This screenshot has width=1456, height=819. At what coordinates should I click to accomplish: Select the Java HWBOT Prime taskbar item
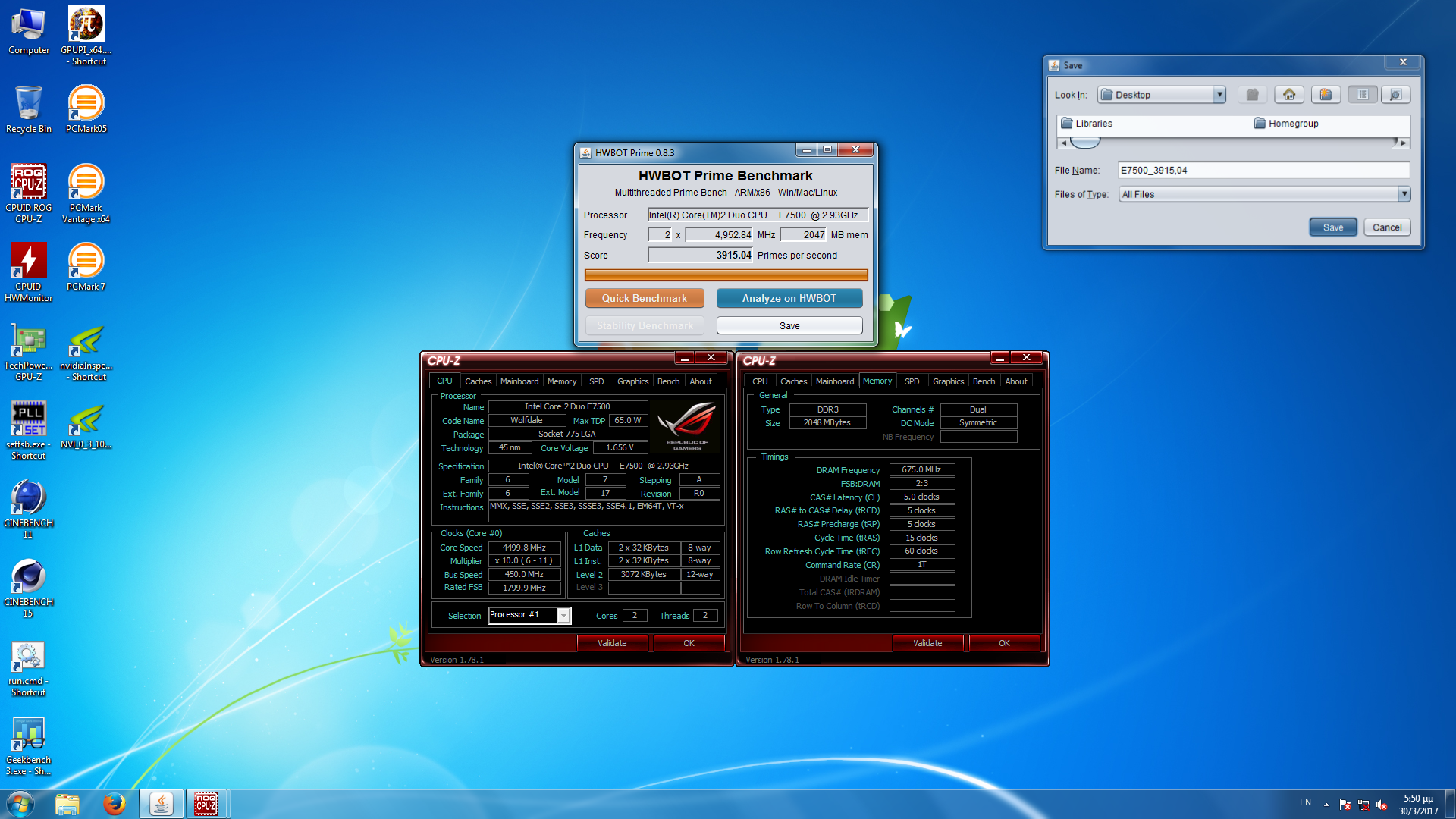(161, 804)
